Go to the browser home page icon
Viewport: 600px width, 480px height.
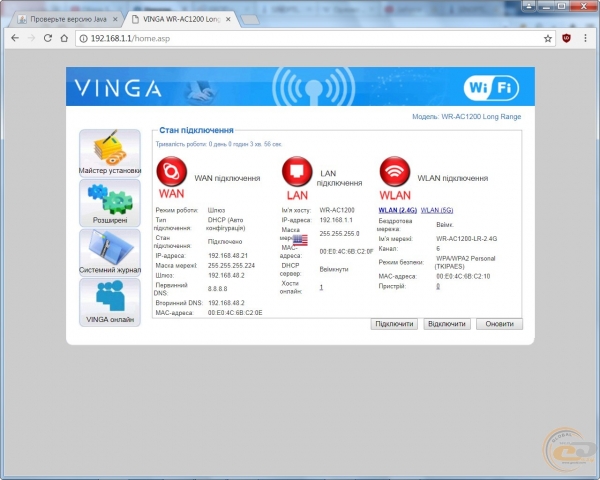[64, 38]
